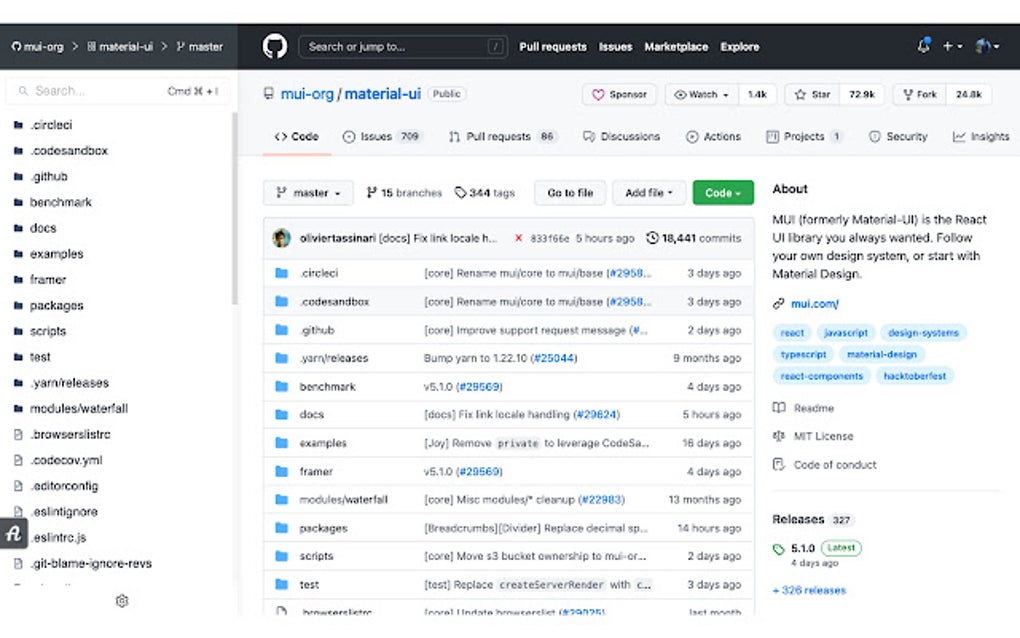Click the settings gear at sidebar bottom
This screenshot has height=638, width=1020.
(122, 601)
